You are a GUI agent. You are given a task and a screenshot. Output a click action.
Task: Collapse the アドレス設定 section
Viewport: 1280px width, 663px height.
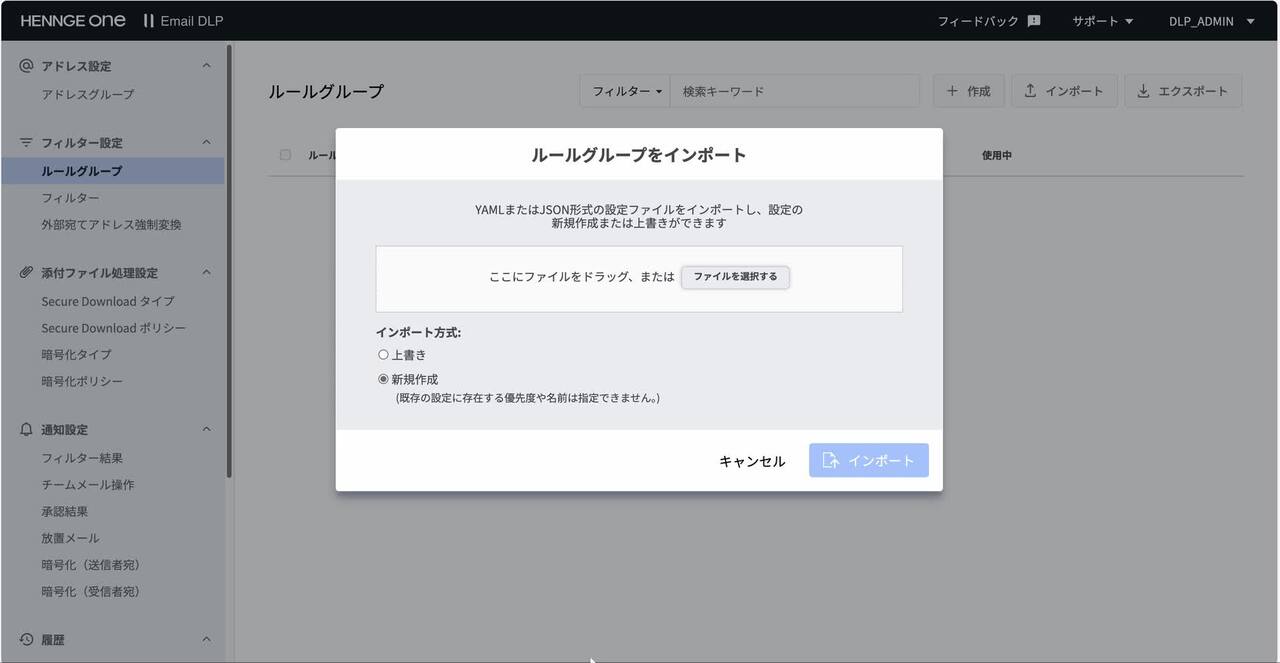[207, 66]
